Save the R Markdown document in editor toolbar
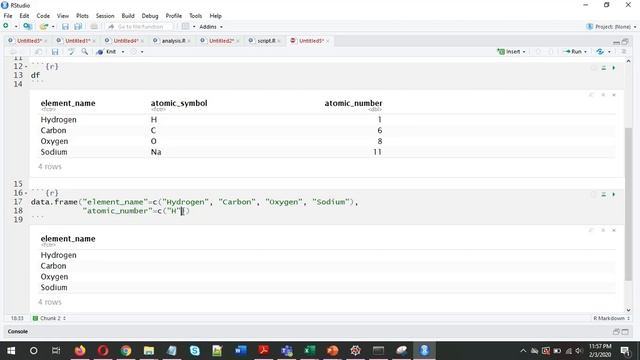Viewport: 640px width, 360px height. click(x=55, y=52)
